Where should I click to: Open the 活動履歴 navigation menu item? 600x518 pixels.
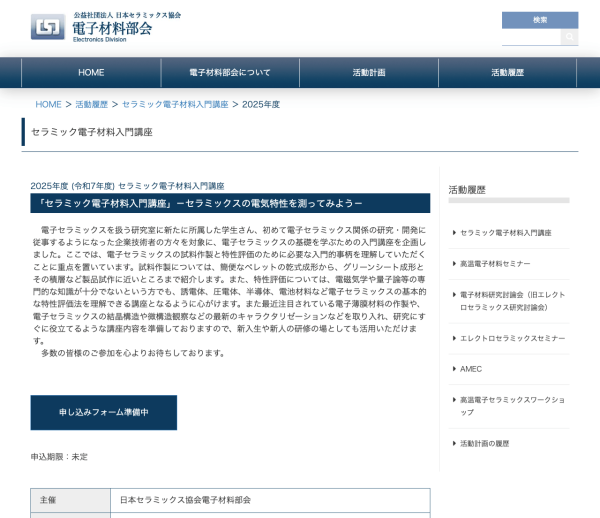507,73
